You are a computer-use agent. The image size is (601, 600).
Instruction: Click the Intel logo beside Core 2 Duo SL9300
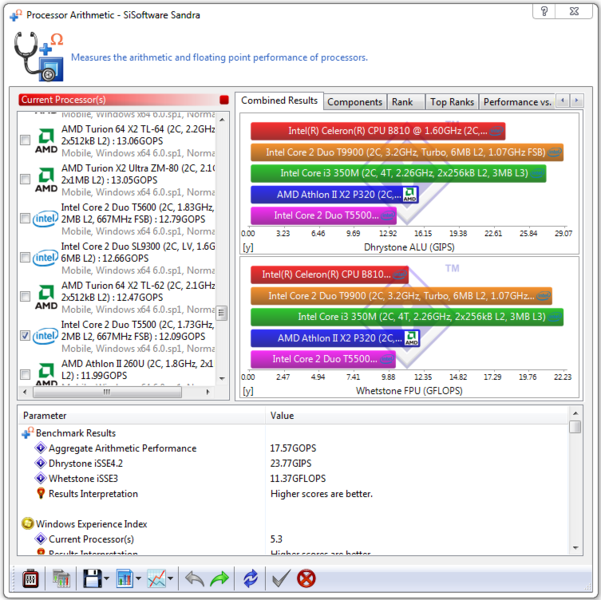coord(46,258)
